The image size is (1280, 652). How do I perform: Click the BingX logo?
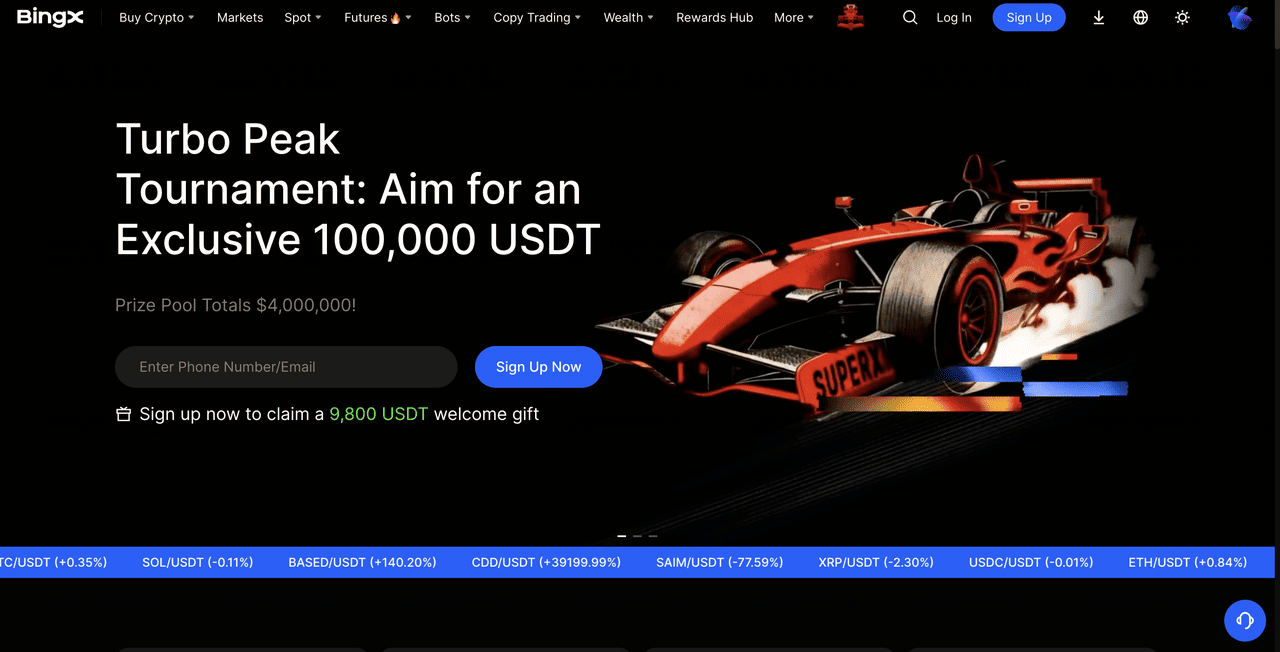pos(50,17)
